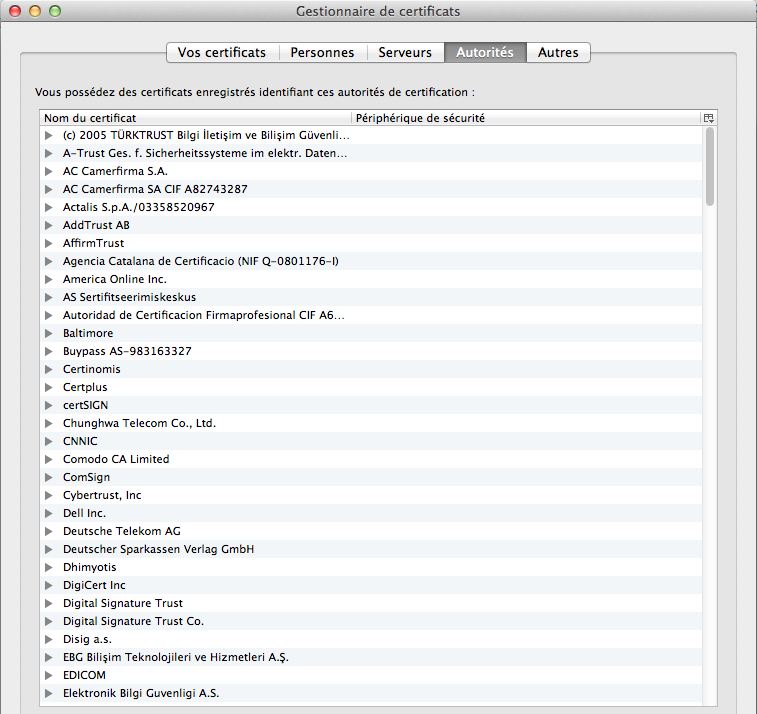Screen dimensions: 757x714
Task: Expand AddTrust AB certificate group
Action: (x=48, y=225)
